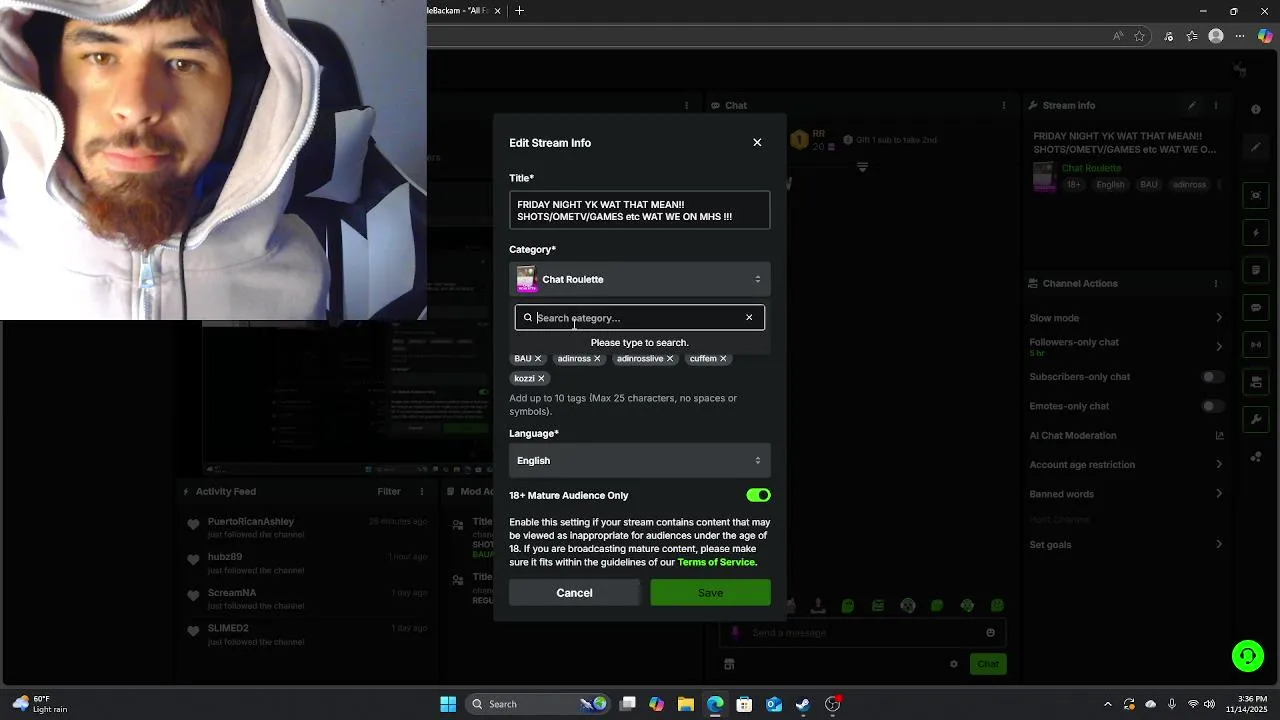Open the English language dropdown
This screenshot has width=1280, height=720.
click(639, 461)
